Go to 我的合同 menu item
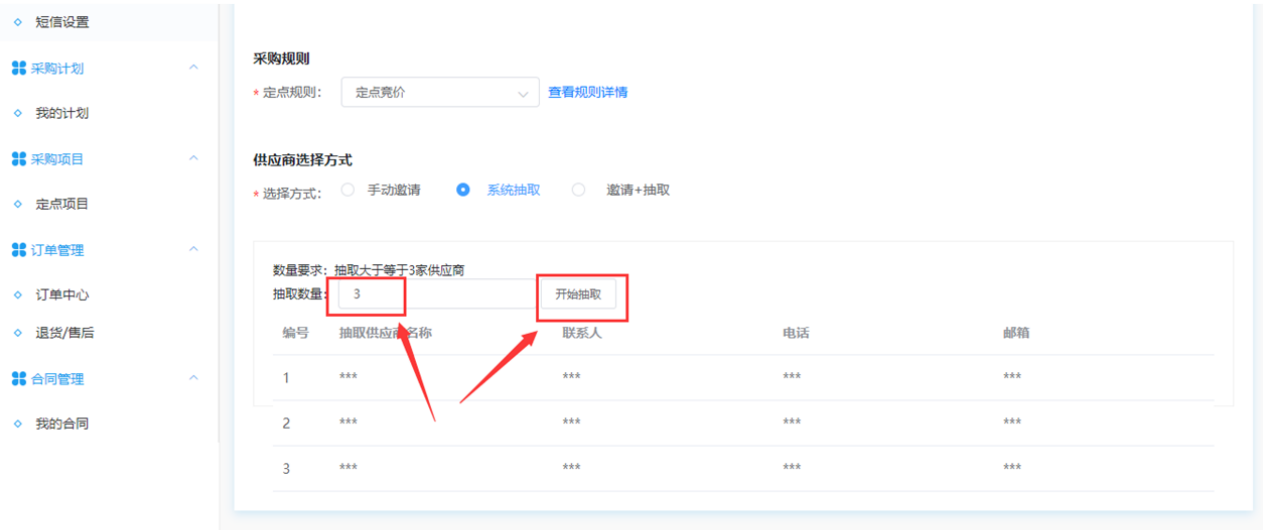 click(x=62, y=424)
